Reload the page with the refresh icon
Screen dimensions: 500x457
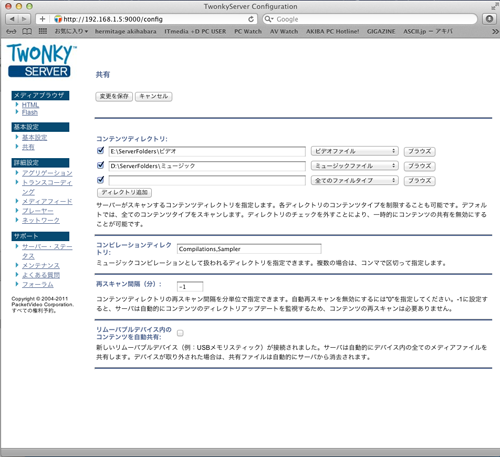coord(251,19)
